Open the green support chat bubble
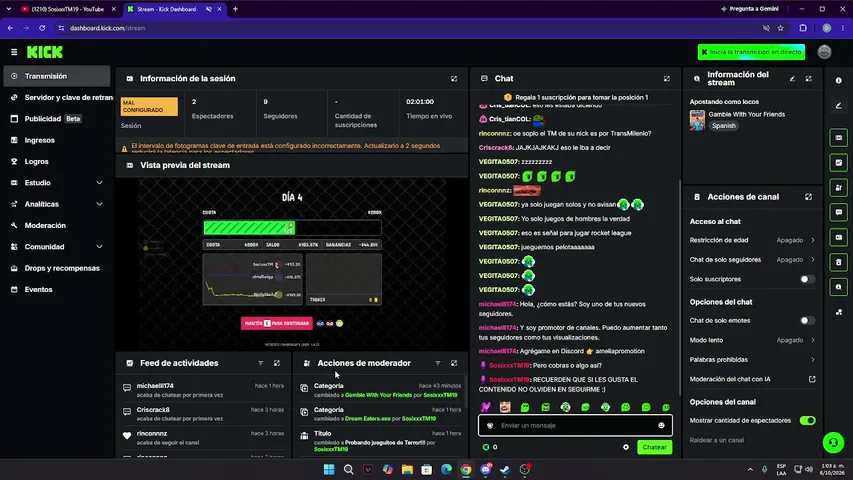 [833, 442]
